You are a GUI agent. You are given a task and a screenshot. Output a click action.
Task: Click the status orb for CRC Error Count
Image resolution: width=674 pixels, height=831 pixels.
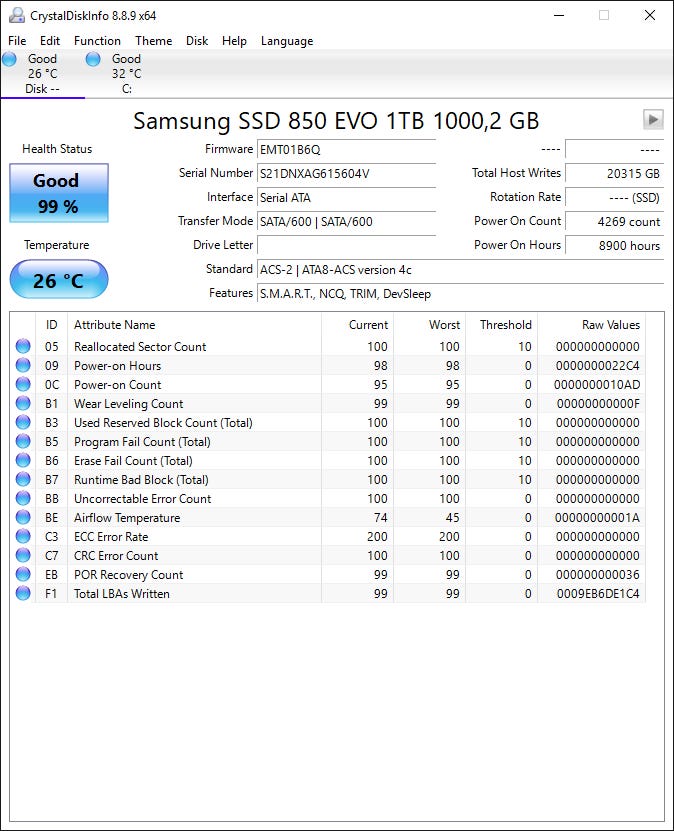pos(23,555)
